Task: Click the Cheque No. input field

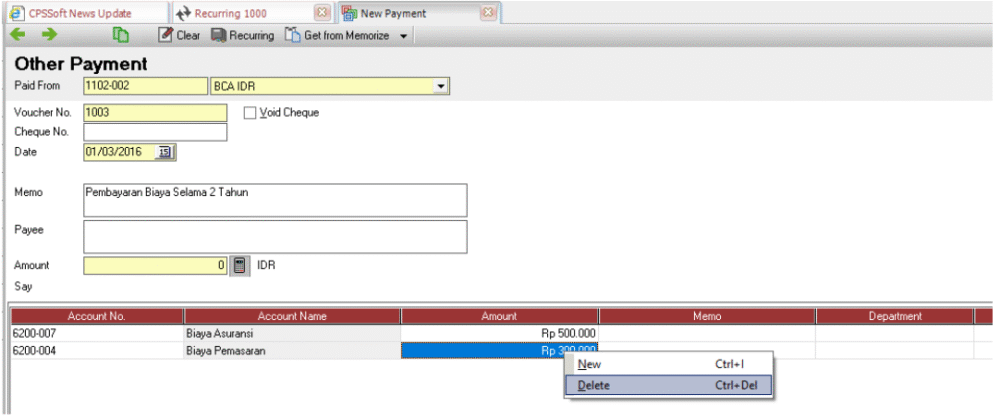Action: coord(155,132)
